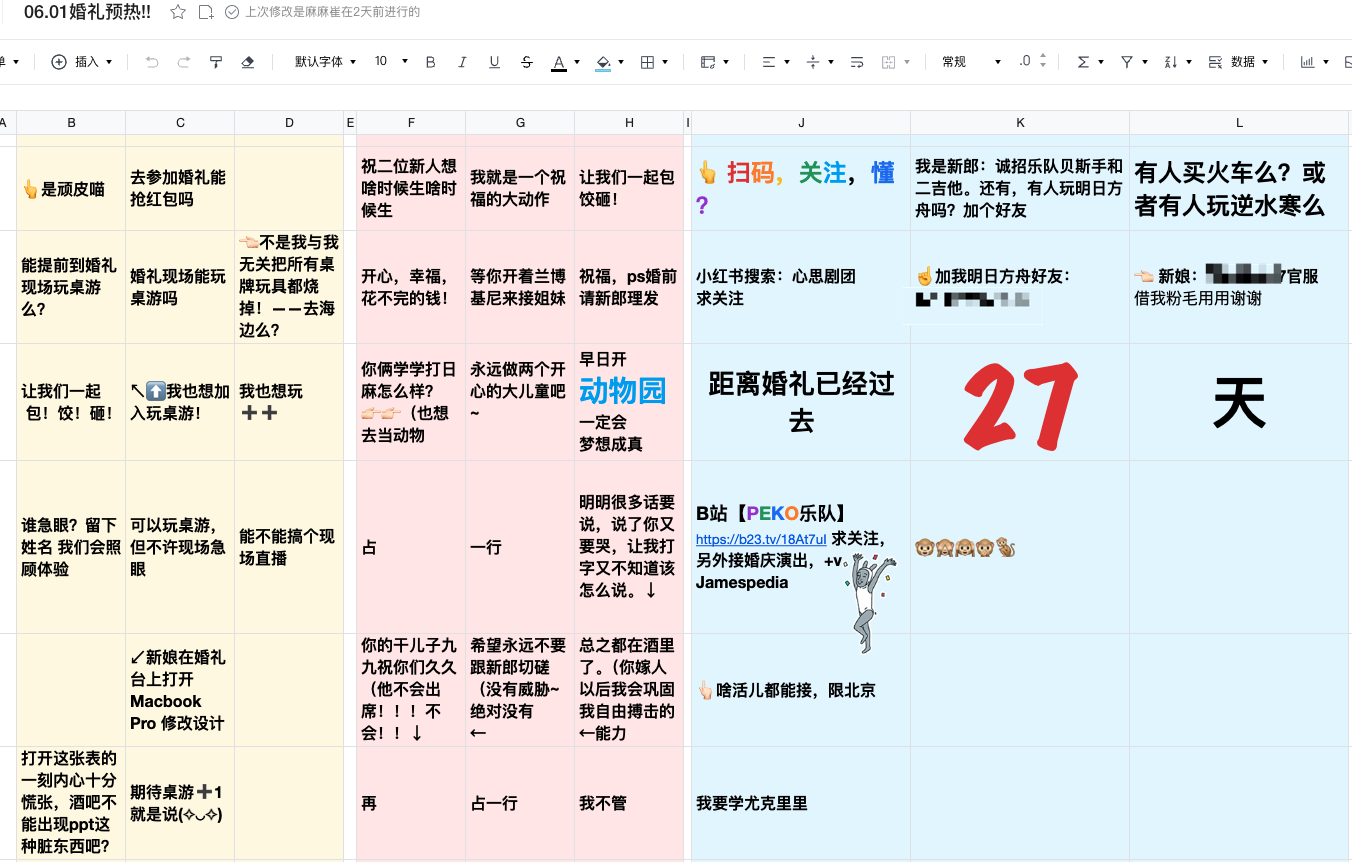Screen dimensions: 1352x862
Task: Click the sort A-Z icon
Action: [1171, 62]
